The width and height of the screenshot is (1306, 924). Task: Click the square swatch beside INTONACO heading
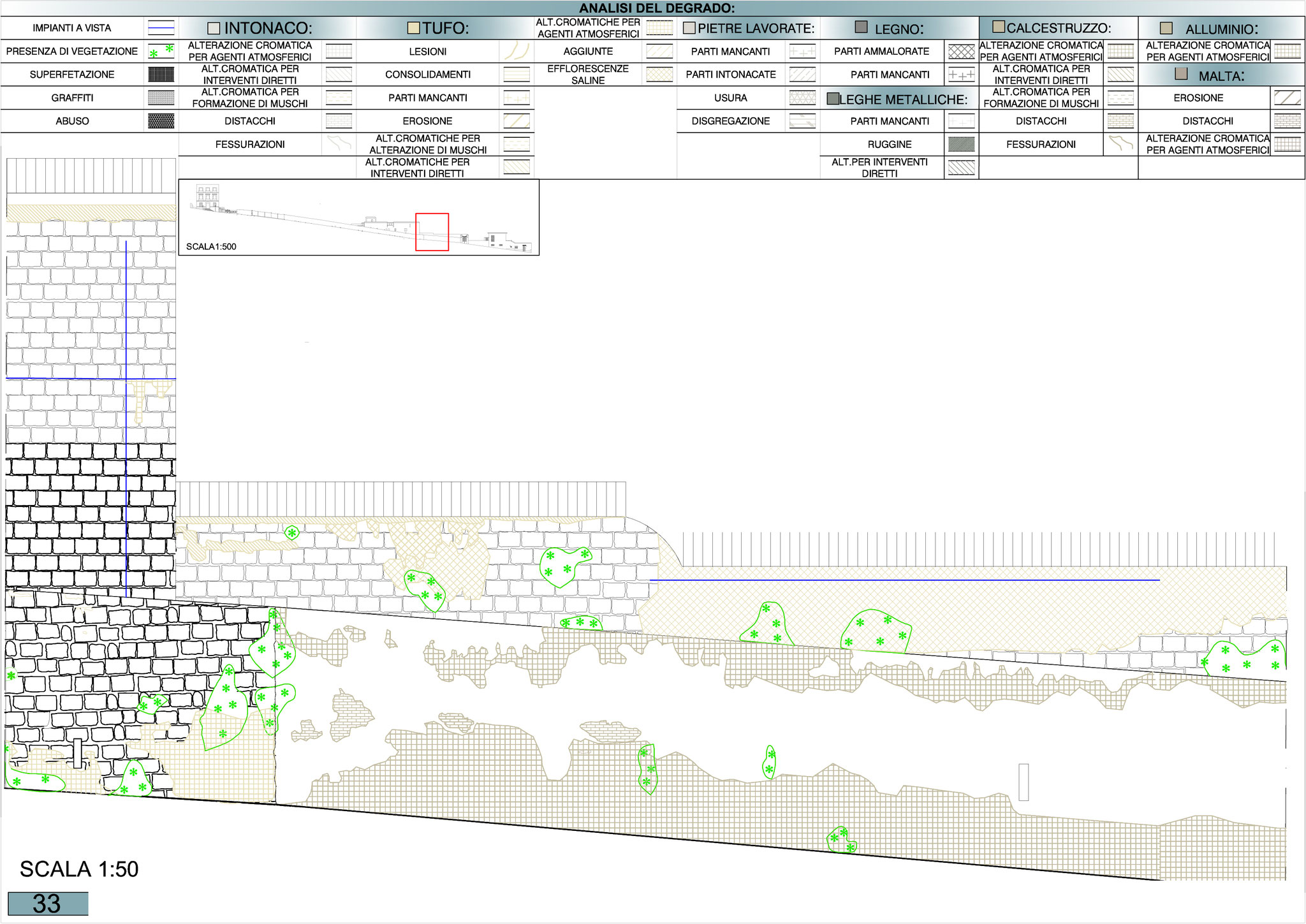[214, 29]
